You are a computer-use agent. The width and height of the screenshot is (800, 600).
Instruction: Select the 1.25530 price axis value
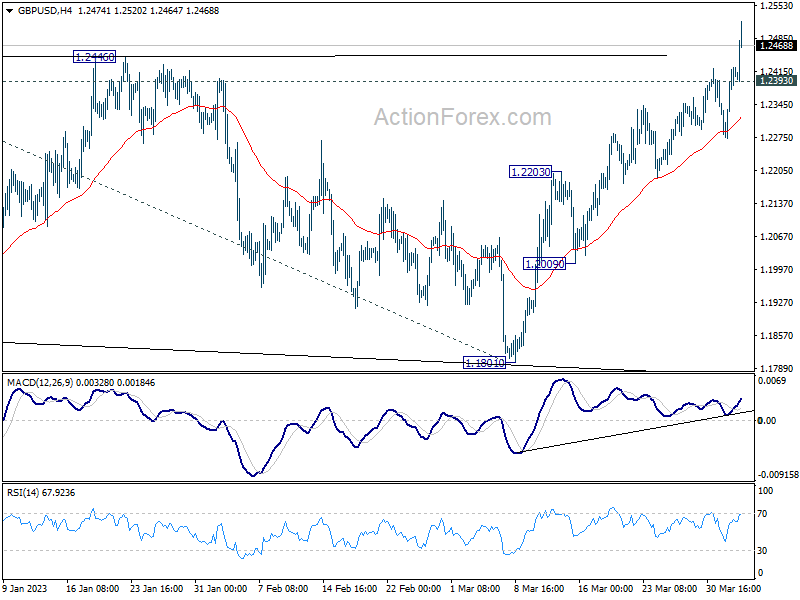776,6
